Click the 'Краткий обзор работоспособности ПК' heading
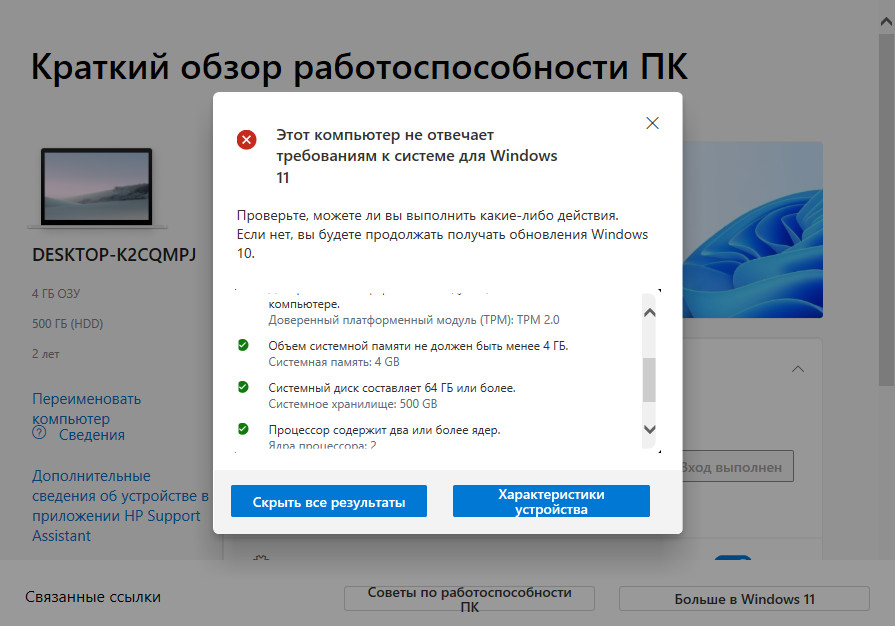Image resolution: width=895 pixels, height=626 pixels. [359, 67]
